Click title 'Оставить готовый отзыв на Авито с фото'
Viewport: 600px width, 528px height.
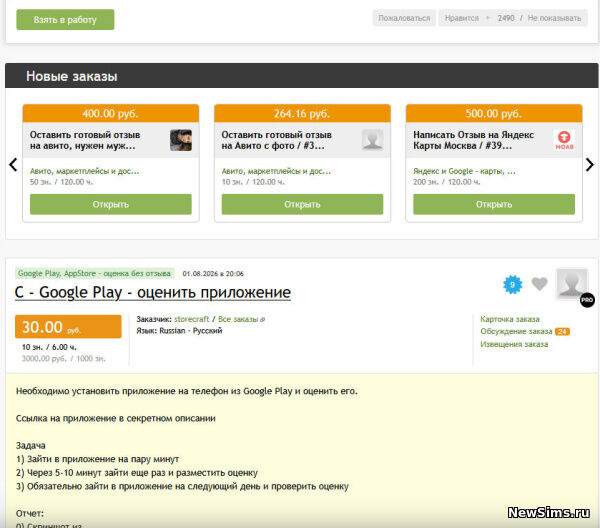tap(277, 140)
